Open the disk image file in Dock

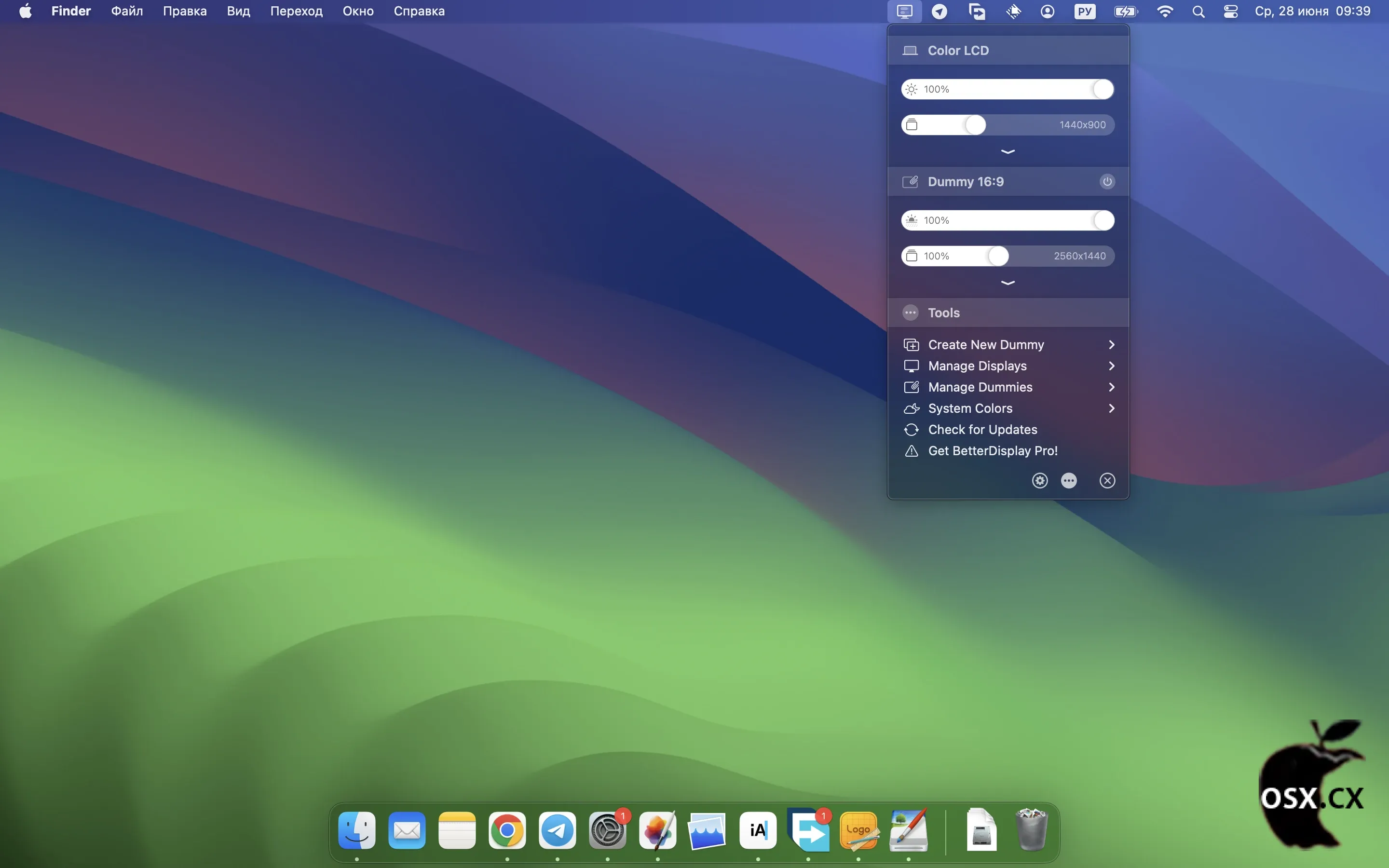[x=981, y=829]
